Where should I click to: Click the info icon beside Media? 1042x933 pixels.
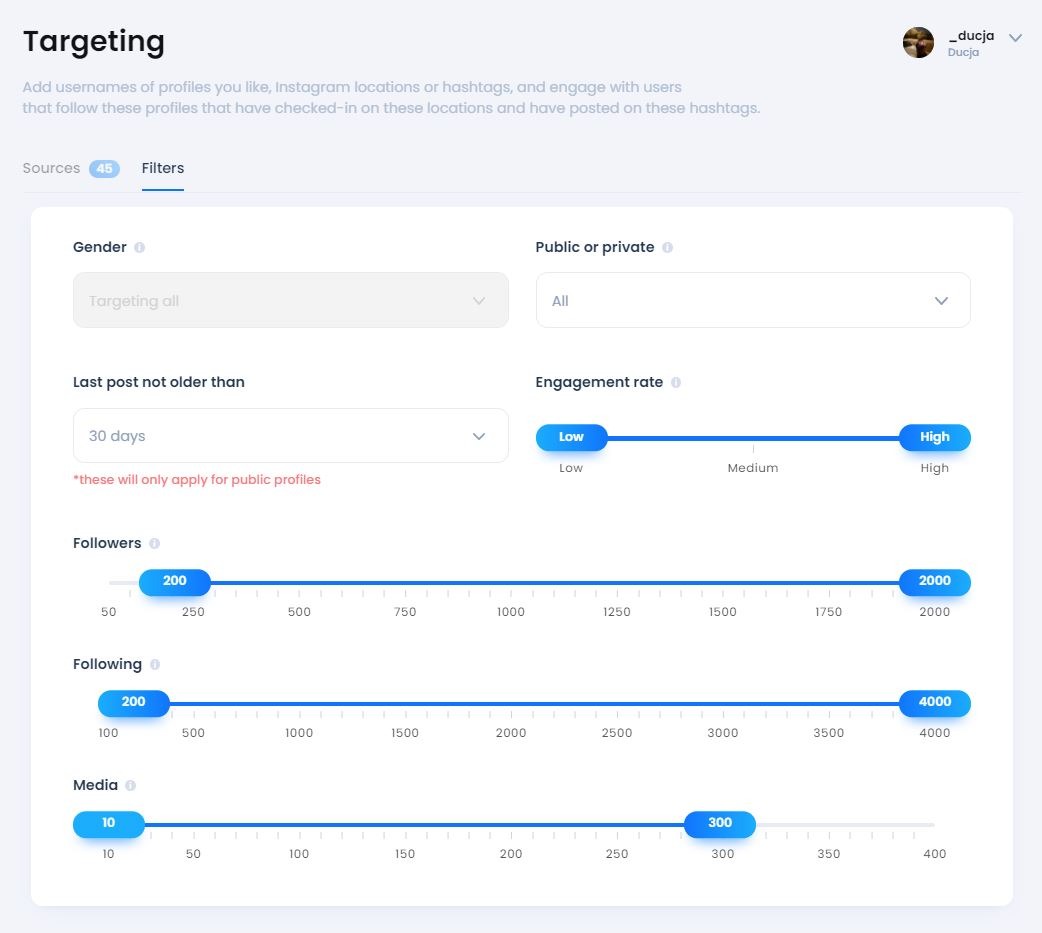click(x=130, y=786)
